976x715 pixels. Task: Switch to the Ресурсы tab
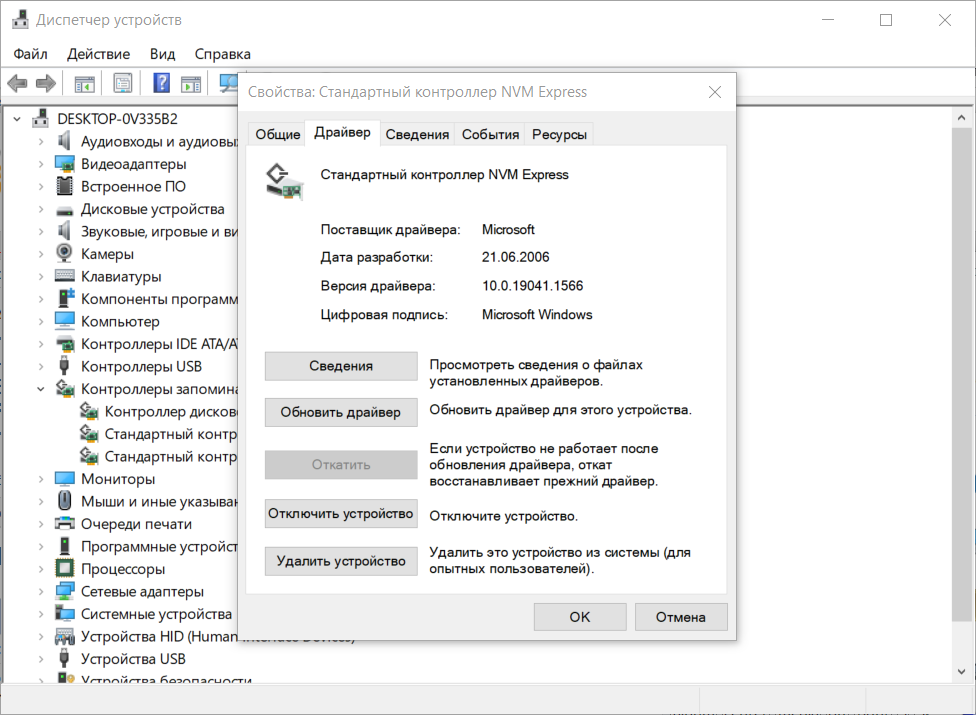click(559, 134)
